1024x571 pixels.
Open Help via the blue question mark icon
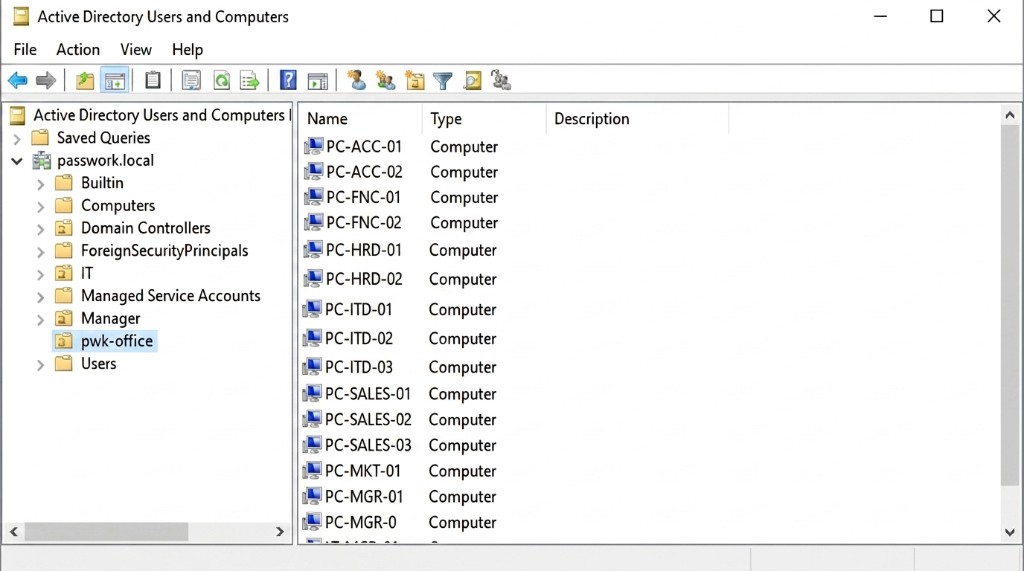(288, 80)
